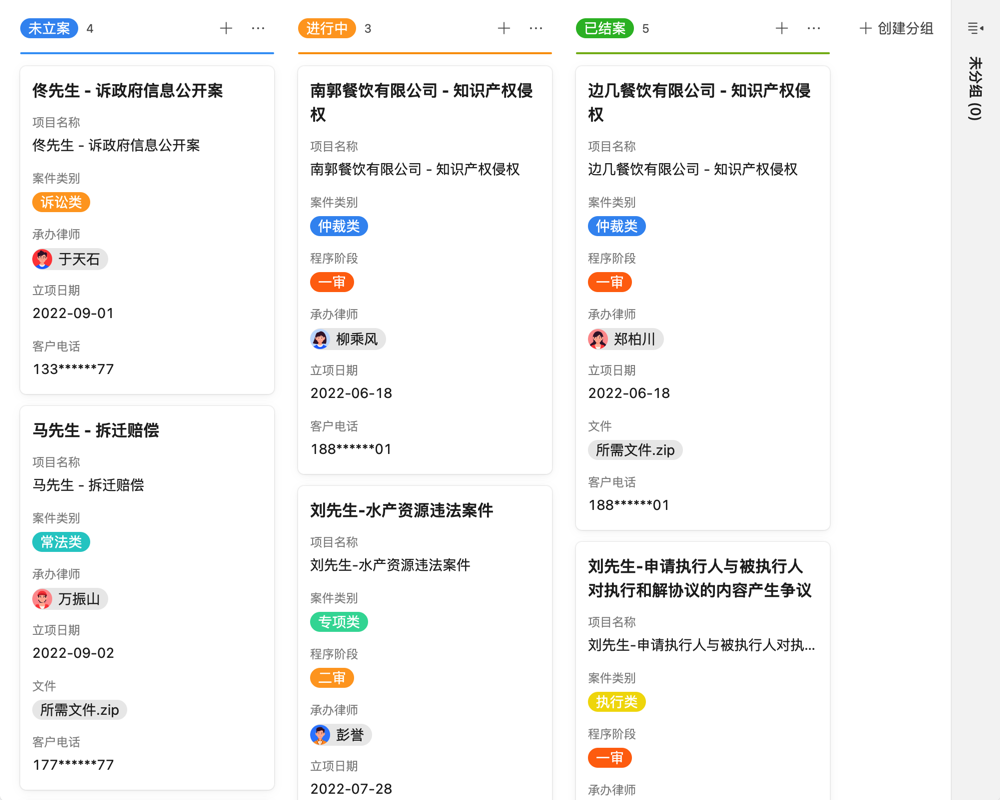Add a new card to the 已结案 column
The image size is (1000, 800).
[x=781, y=28]
